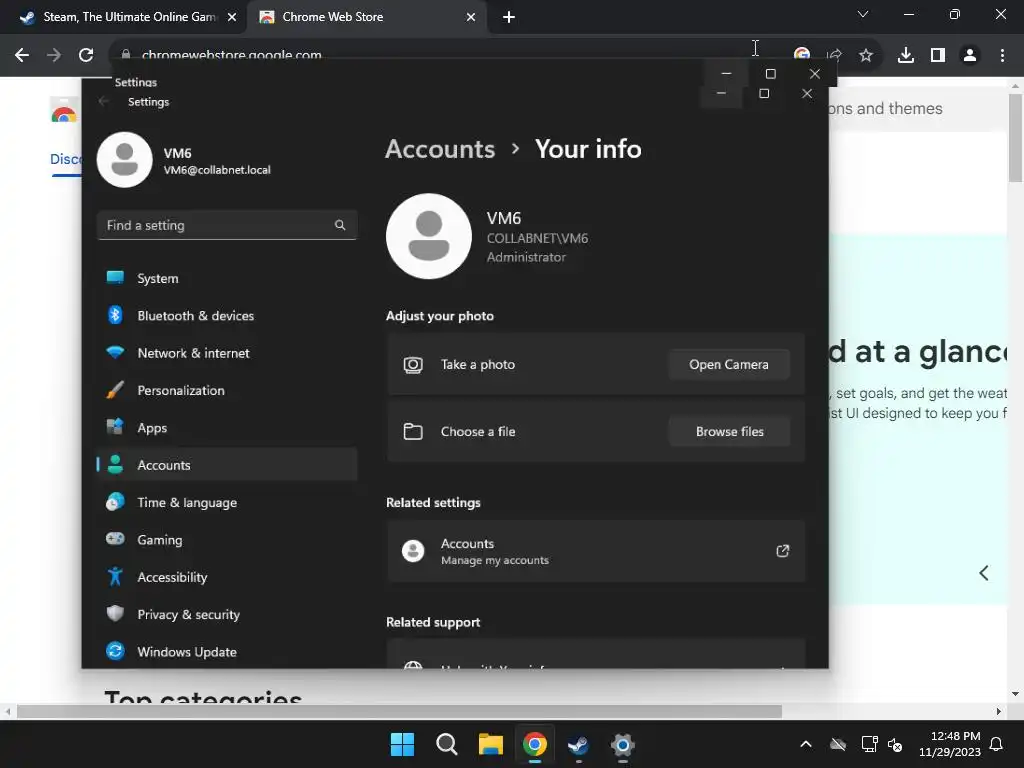Click Browse files button
This screenshot has height=768, width=1024.
(x=729, y=432)
